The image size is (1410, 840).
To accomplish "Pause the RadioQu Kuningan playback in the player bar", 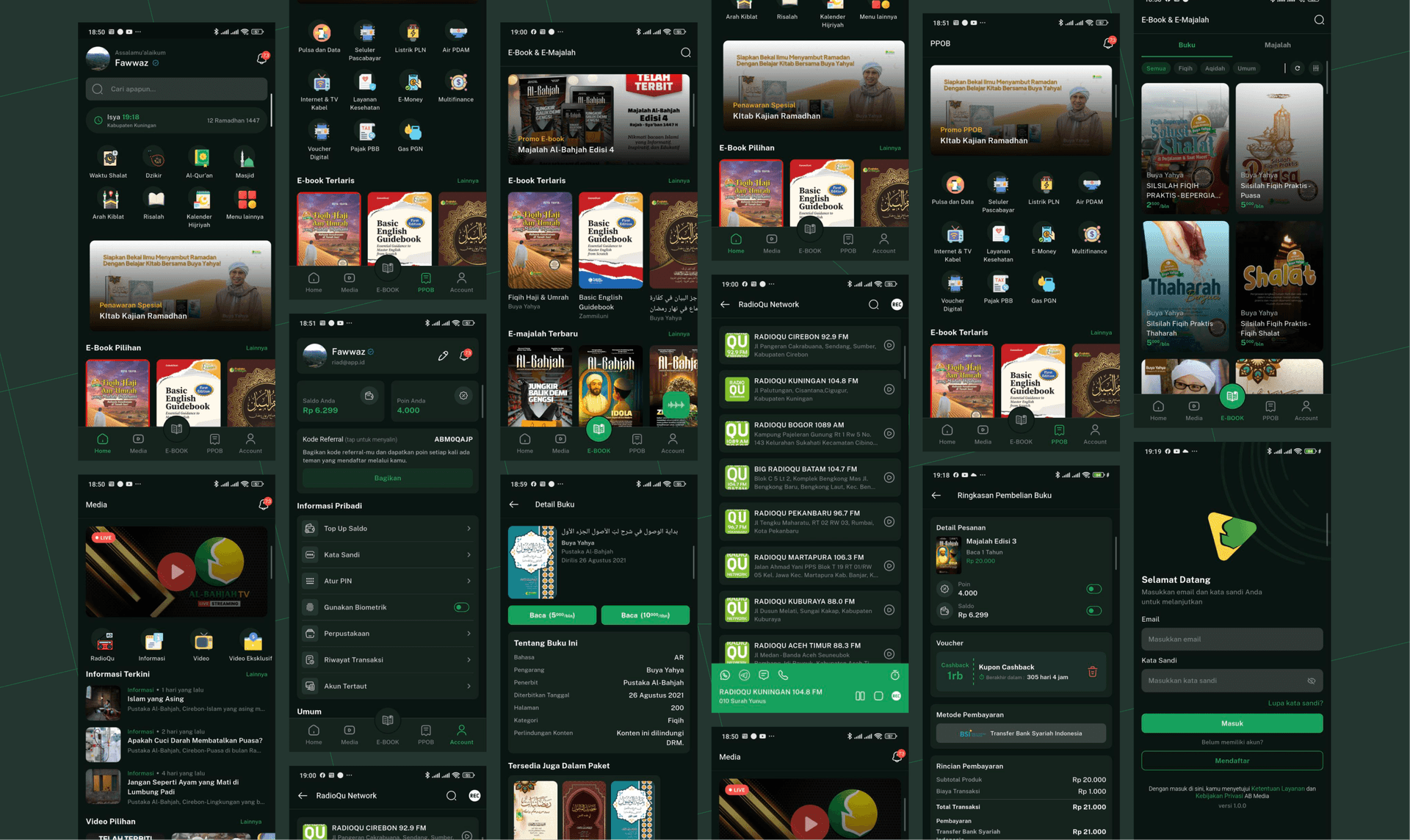I will tap(860, 695).
